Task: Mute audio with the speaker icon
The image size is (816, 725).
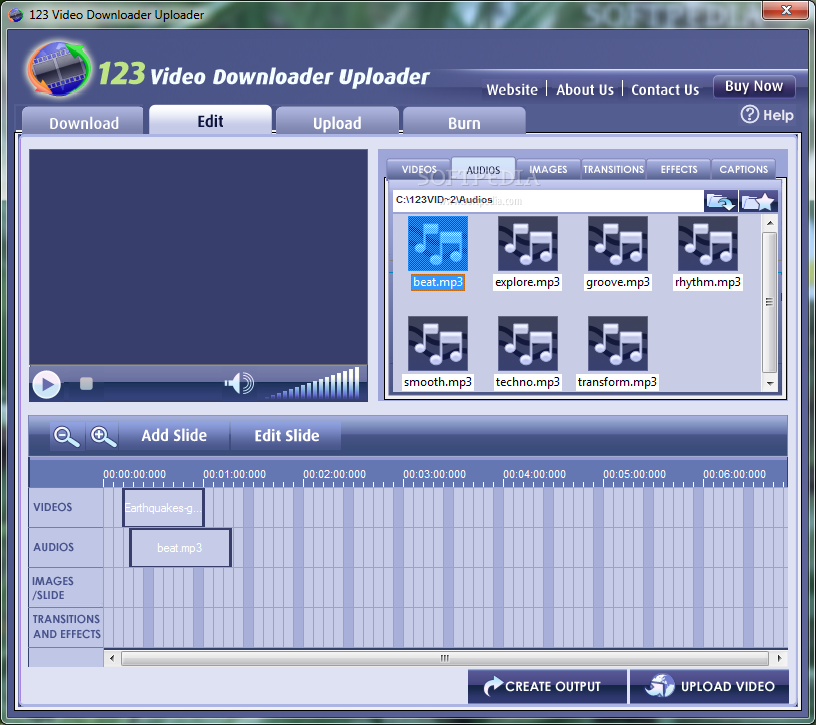Action: pos(239,383)
